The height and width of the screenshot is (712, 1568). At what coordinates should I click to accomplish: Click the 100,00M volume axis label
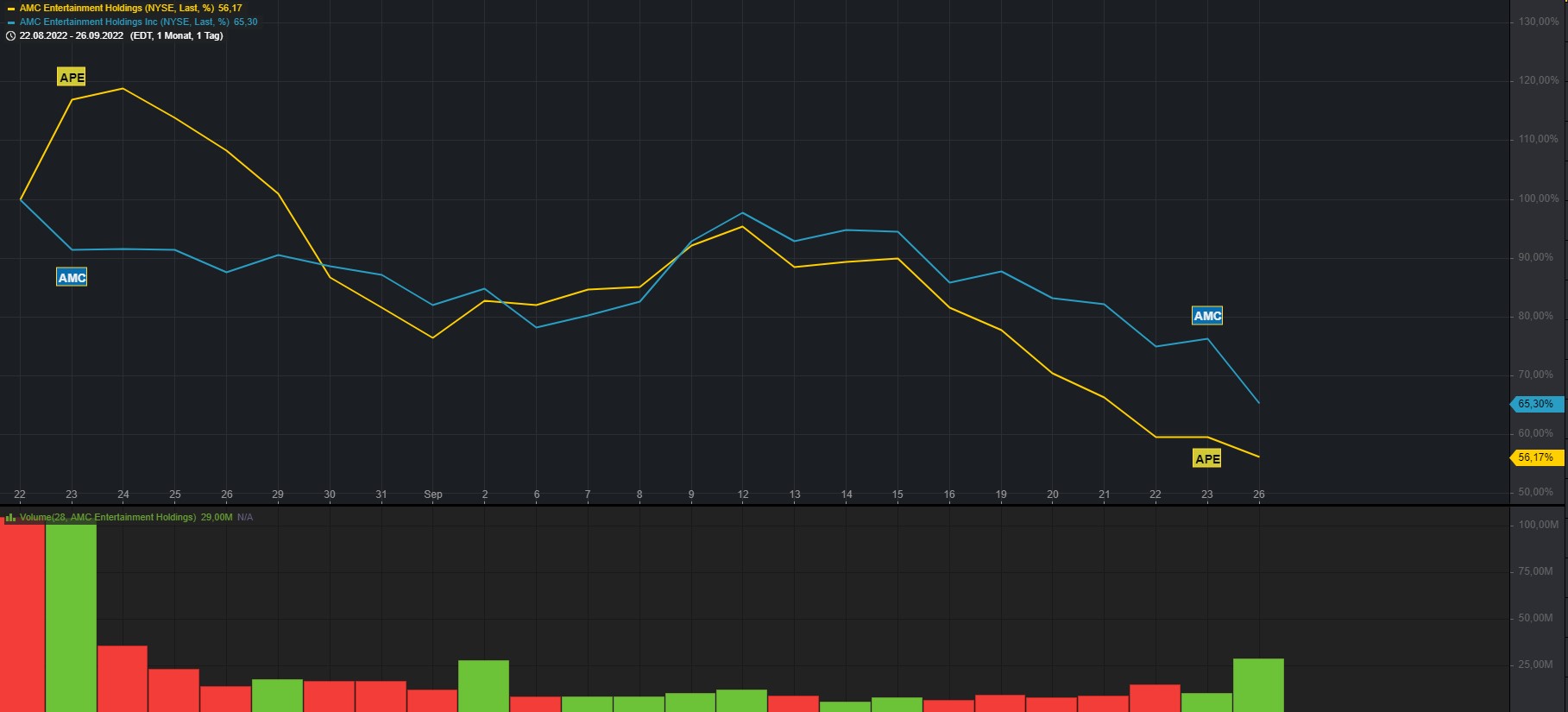pyautogui.click(x=1539, y=525)
